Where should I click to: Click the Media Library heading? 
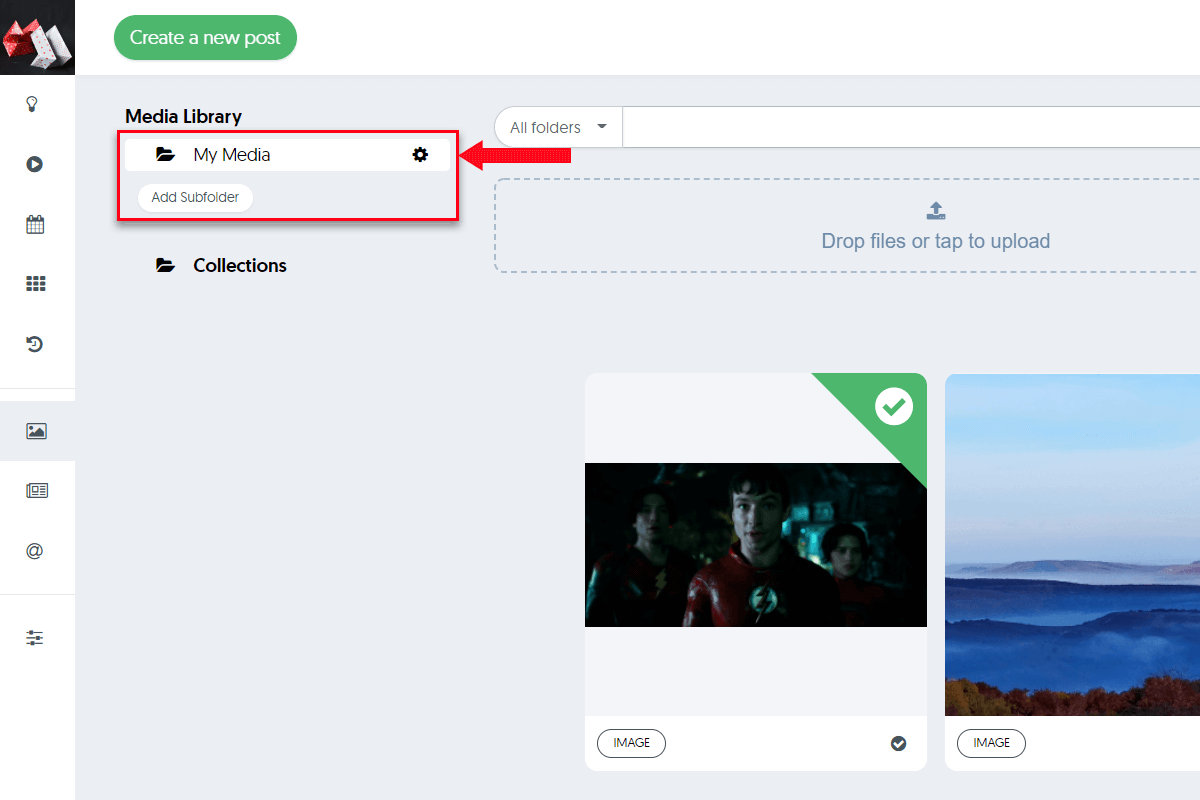183,116
